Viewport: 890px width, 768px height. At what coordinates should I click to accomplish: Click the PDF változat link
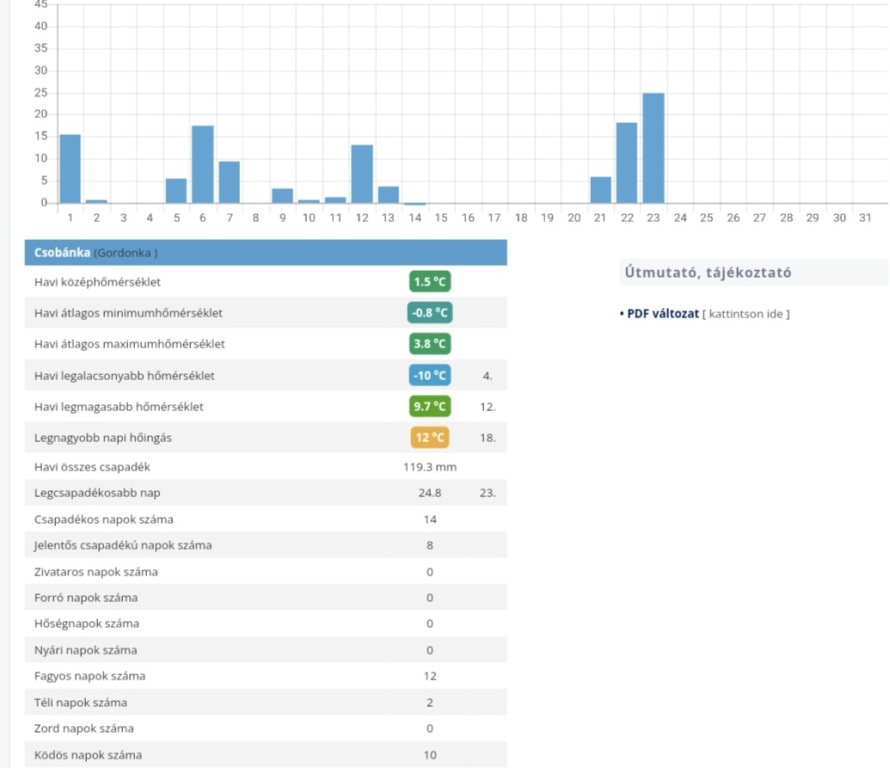tap(662, 314)
